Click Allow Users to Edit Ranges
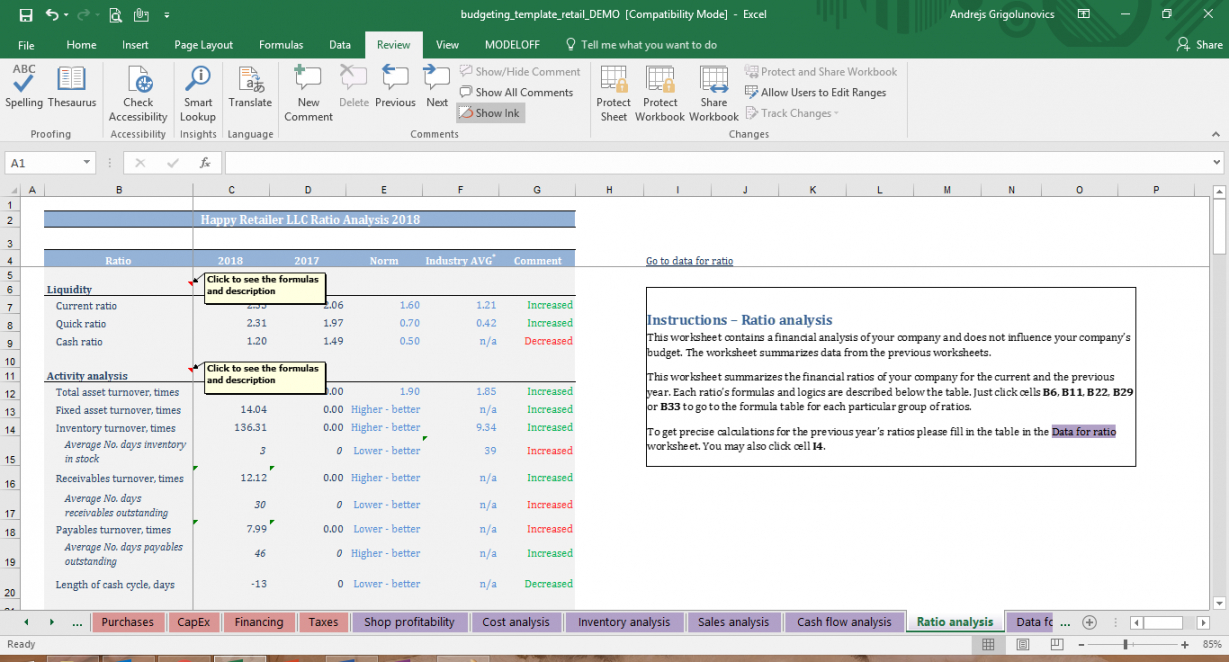1229x662 pixels. click(x=815, y=92)
